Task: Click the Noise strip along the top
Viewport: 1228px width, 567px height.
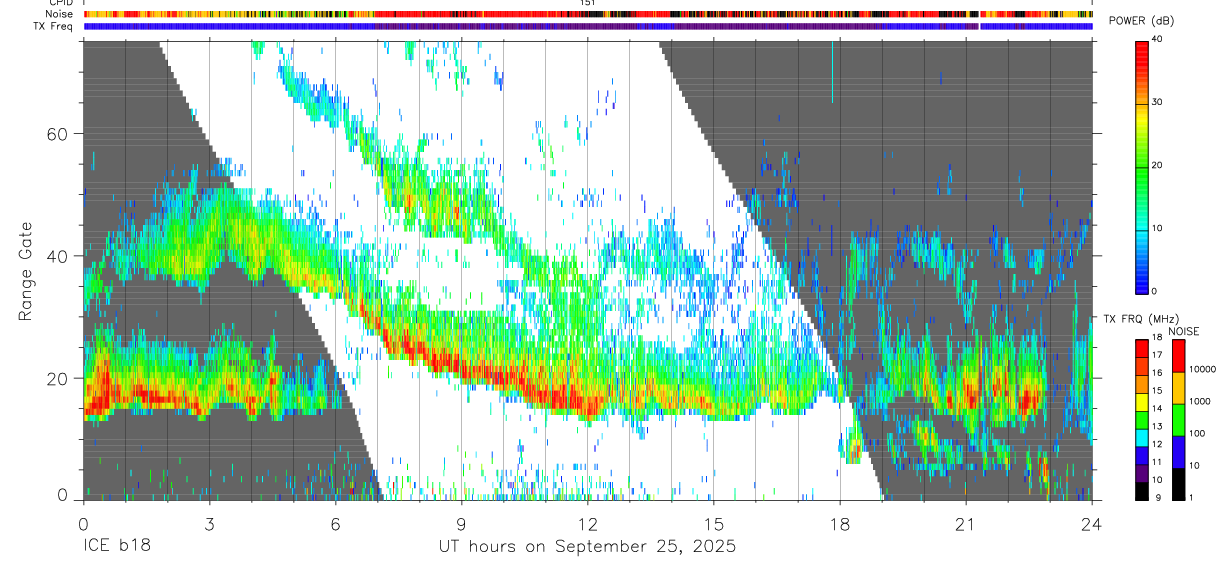Action: pos(588,14)
